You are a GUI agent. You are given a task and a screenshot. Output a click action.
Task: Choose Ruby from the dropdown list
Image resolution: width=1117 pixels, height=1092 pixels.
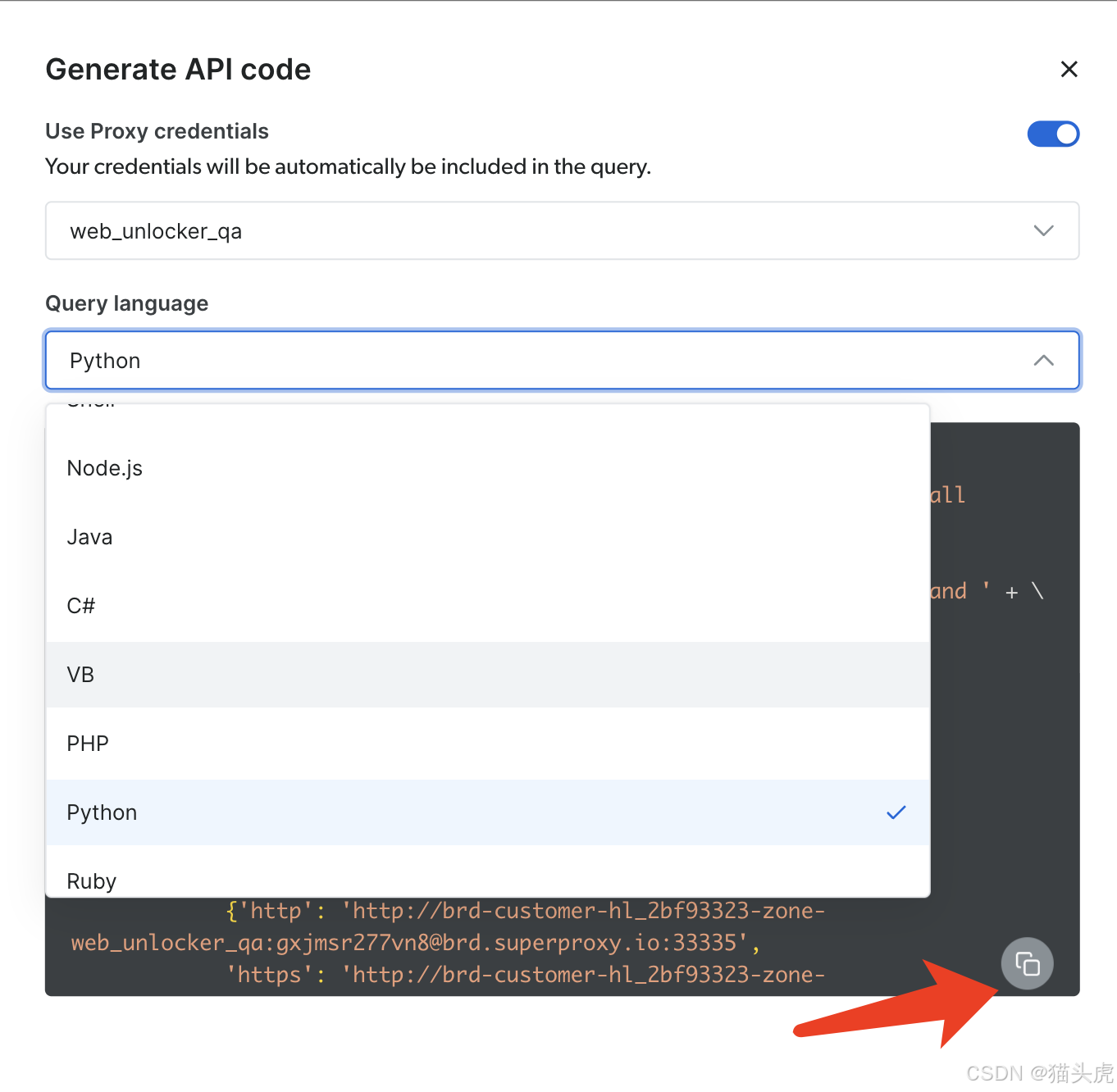click(x=92, y=881)
